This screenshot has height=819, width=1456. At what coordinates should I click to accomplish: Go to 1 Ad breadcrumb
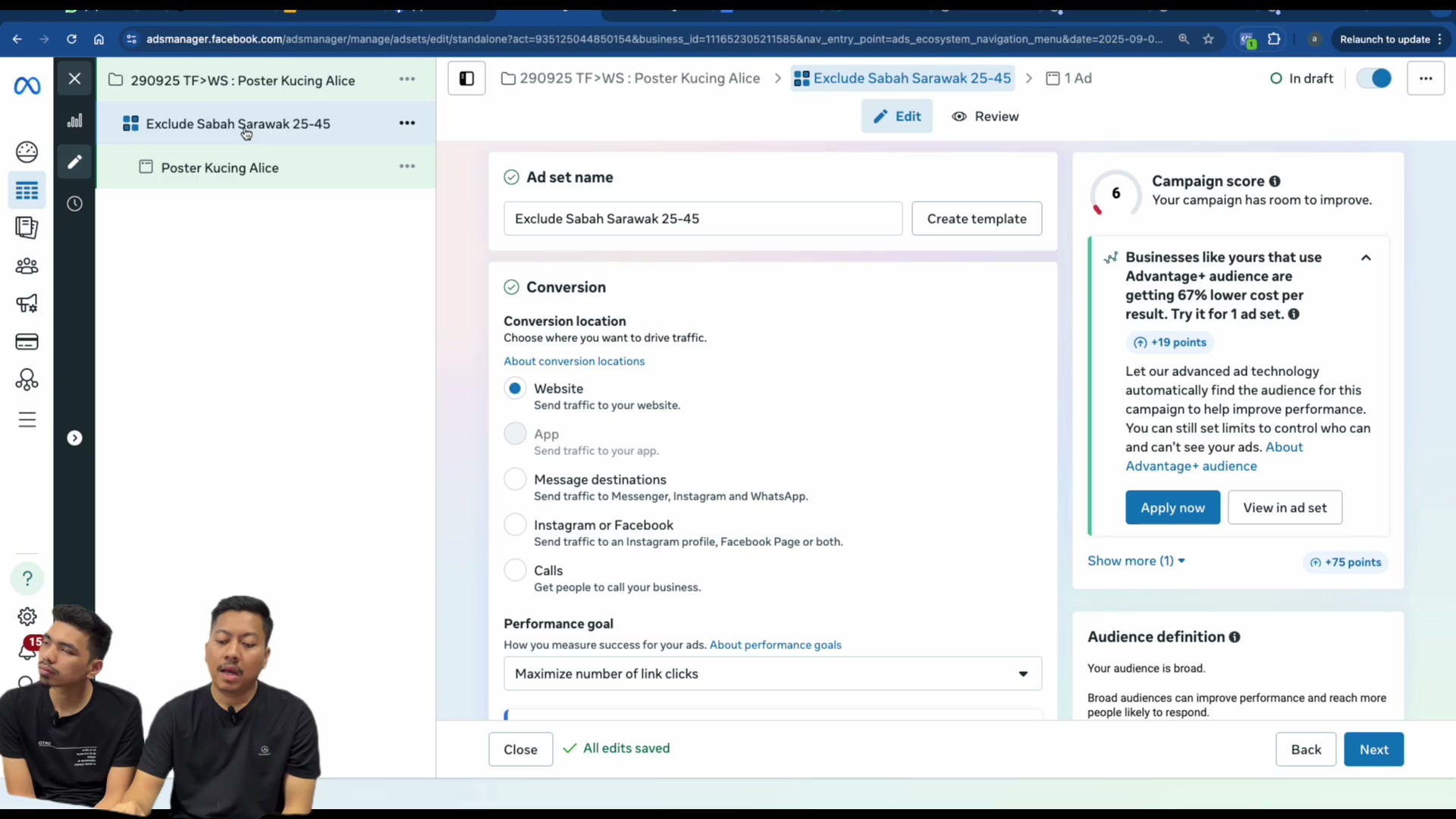[1068, 78]
